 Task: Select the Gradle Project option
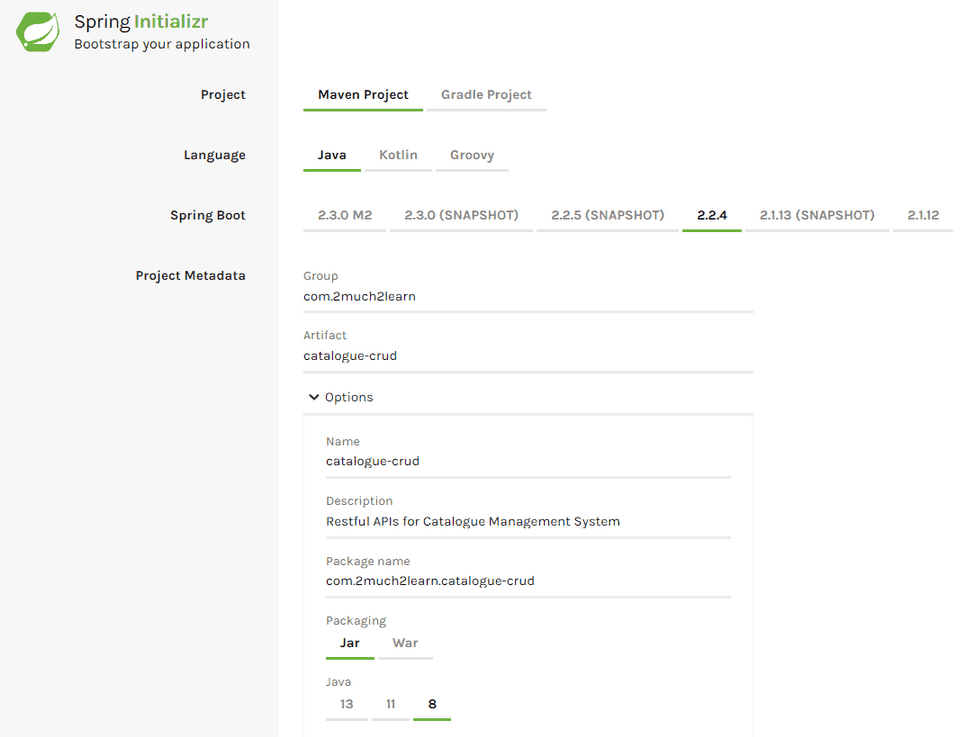(x=486, y=94)
